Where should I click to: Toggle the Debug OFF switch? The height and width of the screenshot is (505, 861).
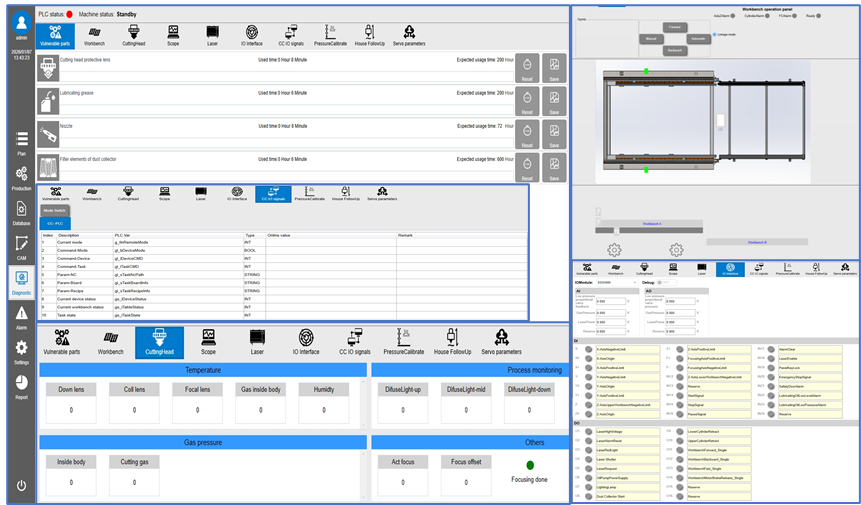[x=666, y=283]
